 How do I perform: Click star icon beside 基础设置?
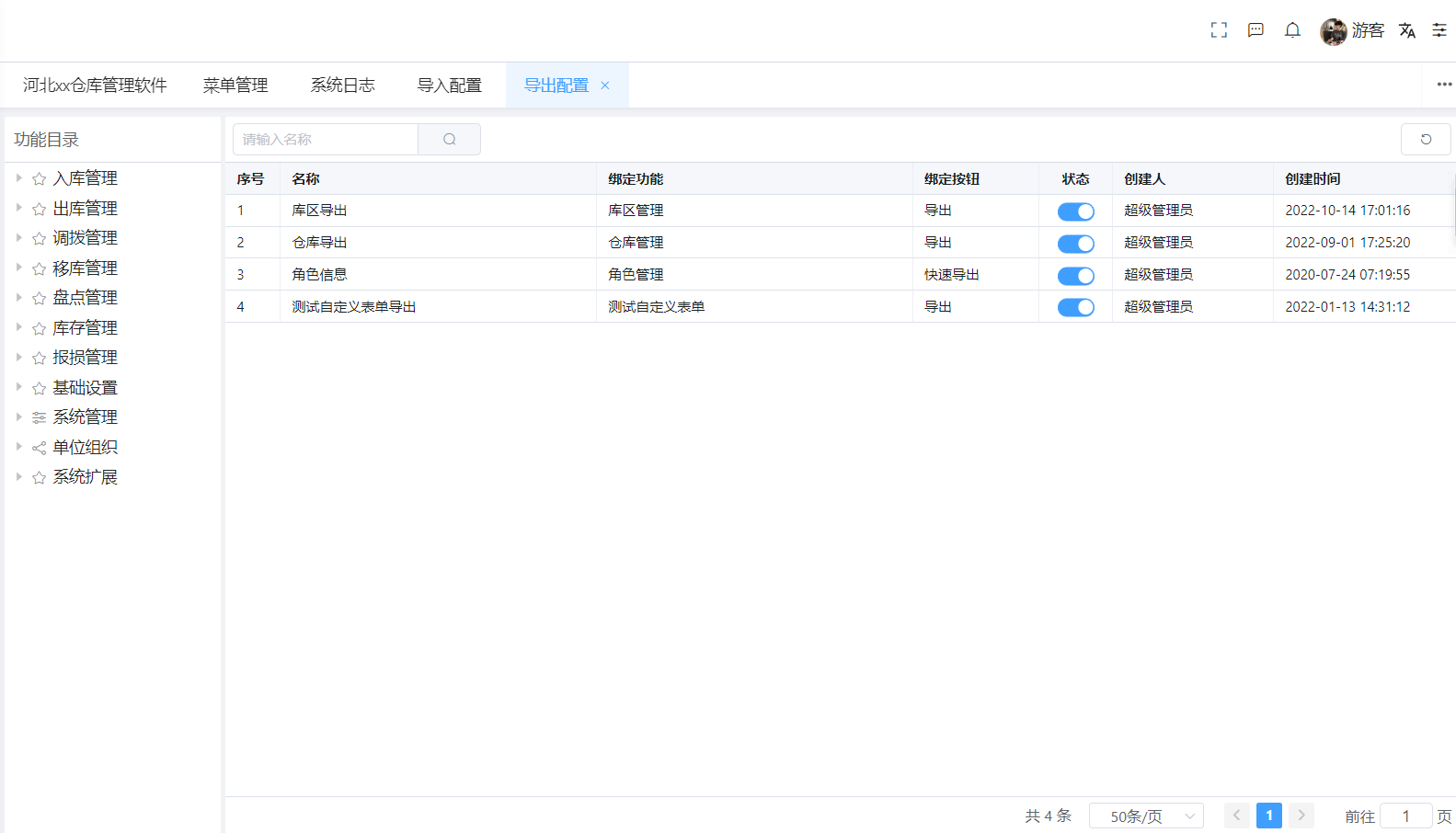pos(39,388)
